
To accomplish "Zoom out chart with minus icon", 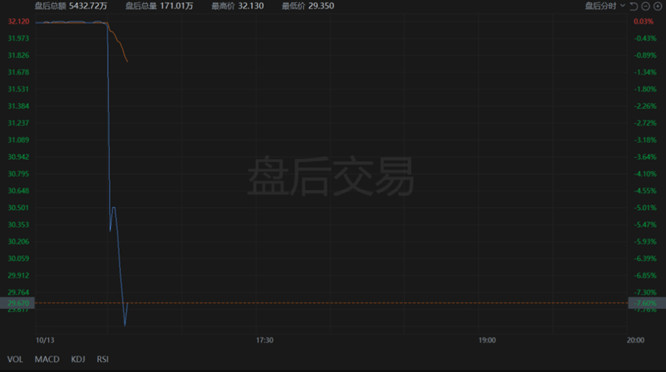I will 646,6.
